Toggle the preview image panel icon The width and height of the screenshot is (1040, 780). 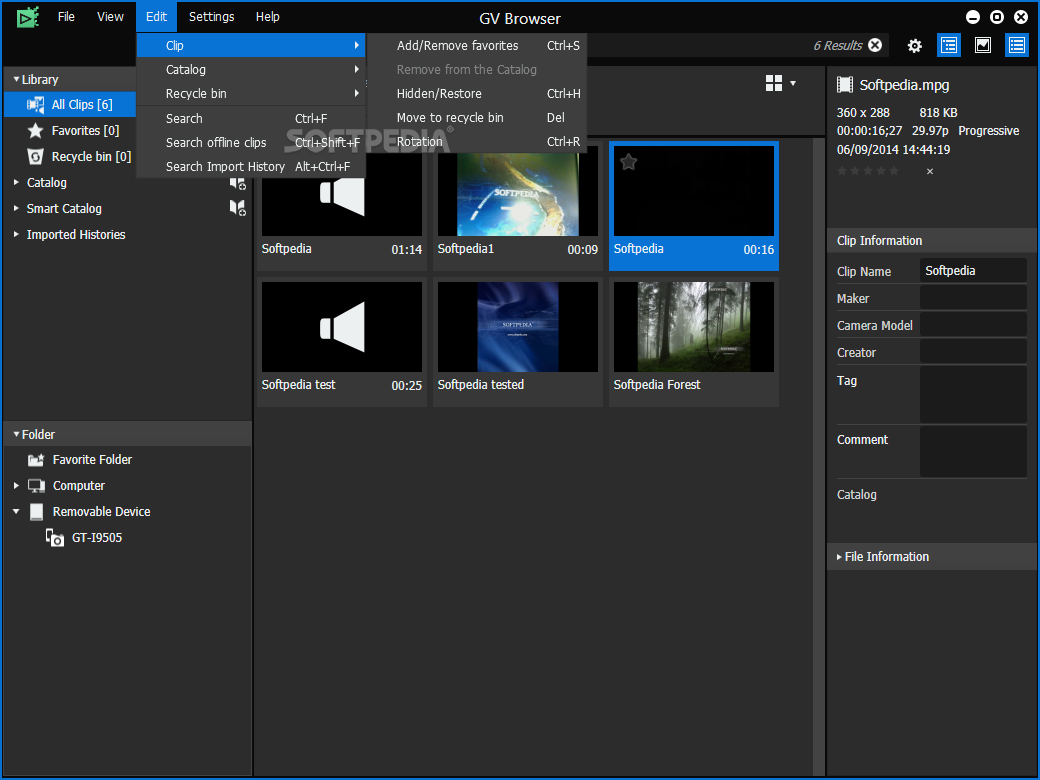pos(983,45)
